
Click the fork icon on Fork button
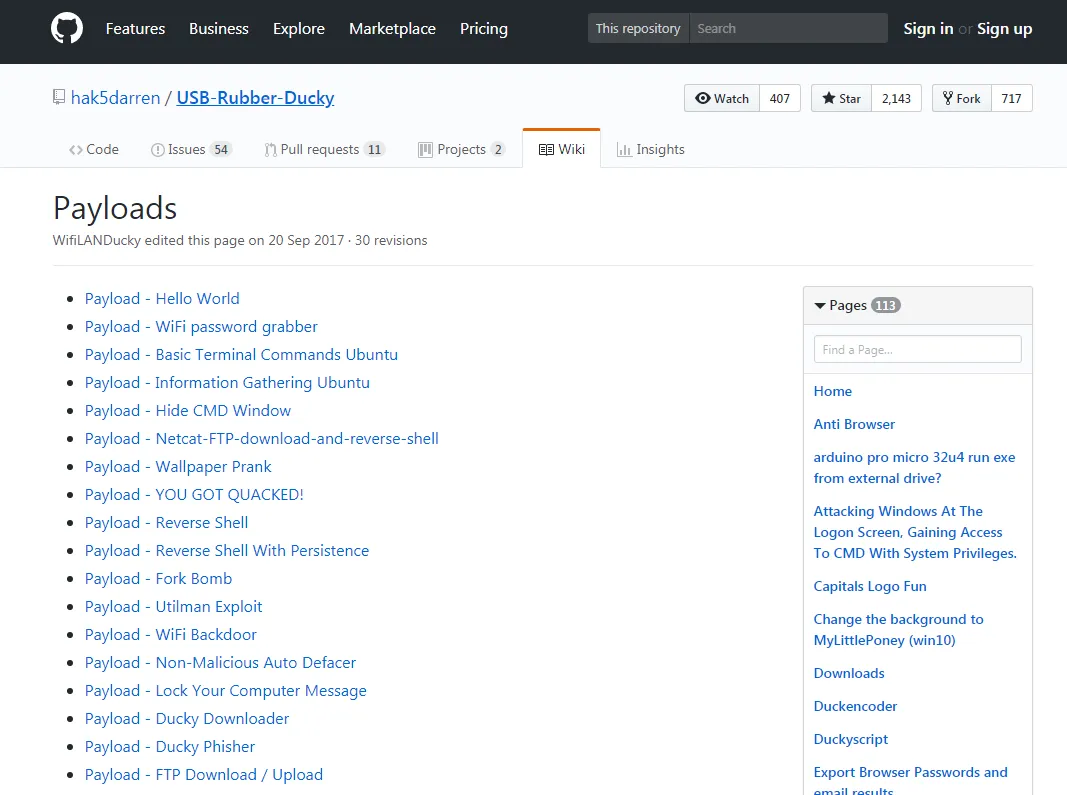point(947,98)
